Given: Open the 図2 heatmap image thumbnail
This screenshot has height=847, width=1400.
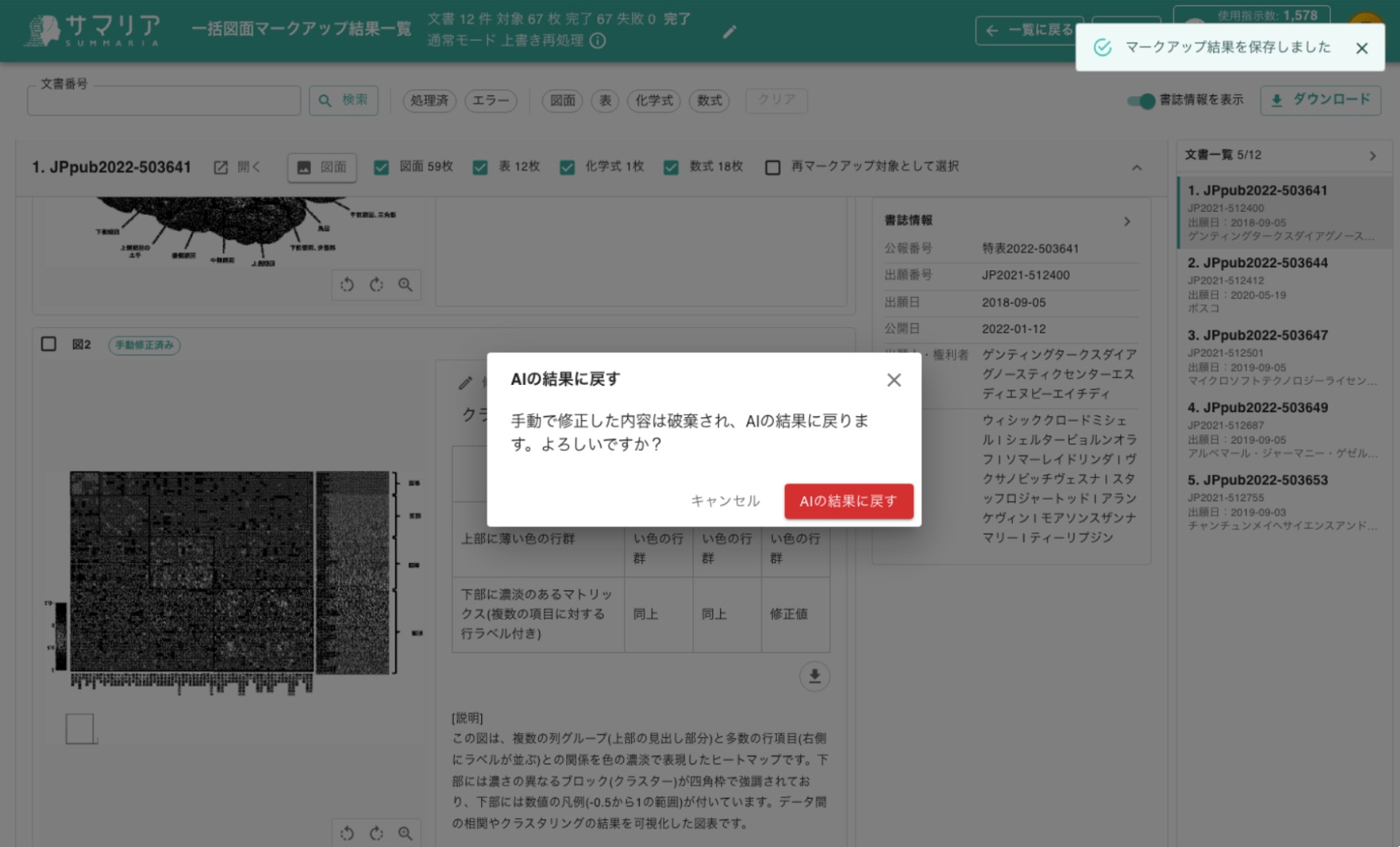Looking at the screenshot, I should click(x=234, y=582).
